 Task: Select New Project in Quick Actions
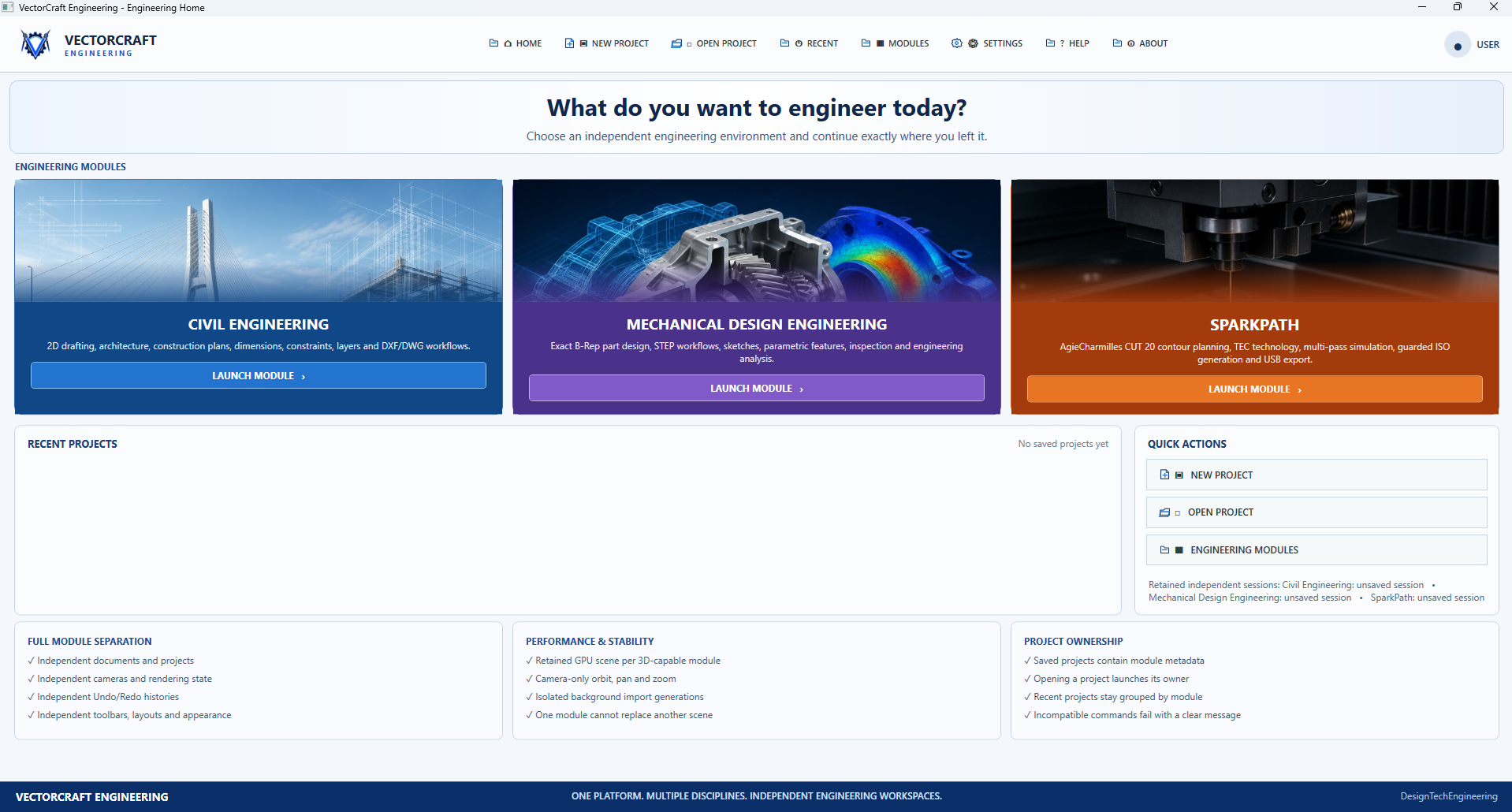(x=1316, y=475)
